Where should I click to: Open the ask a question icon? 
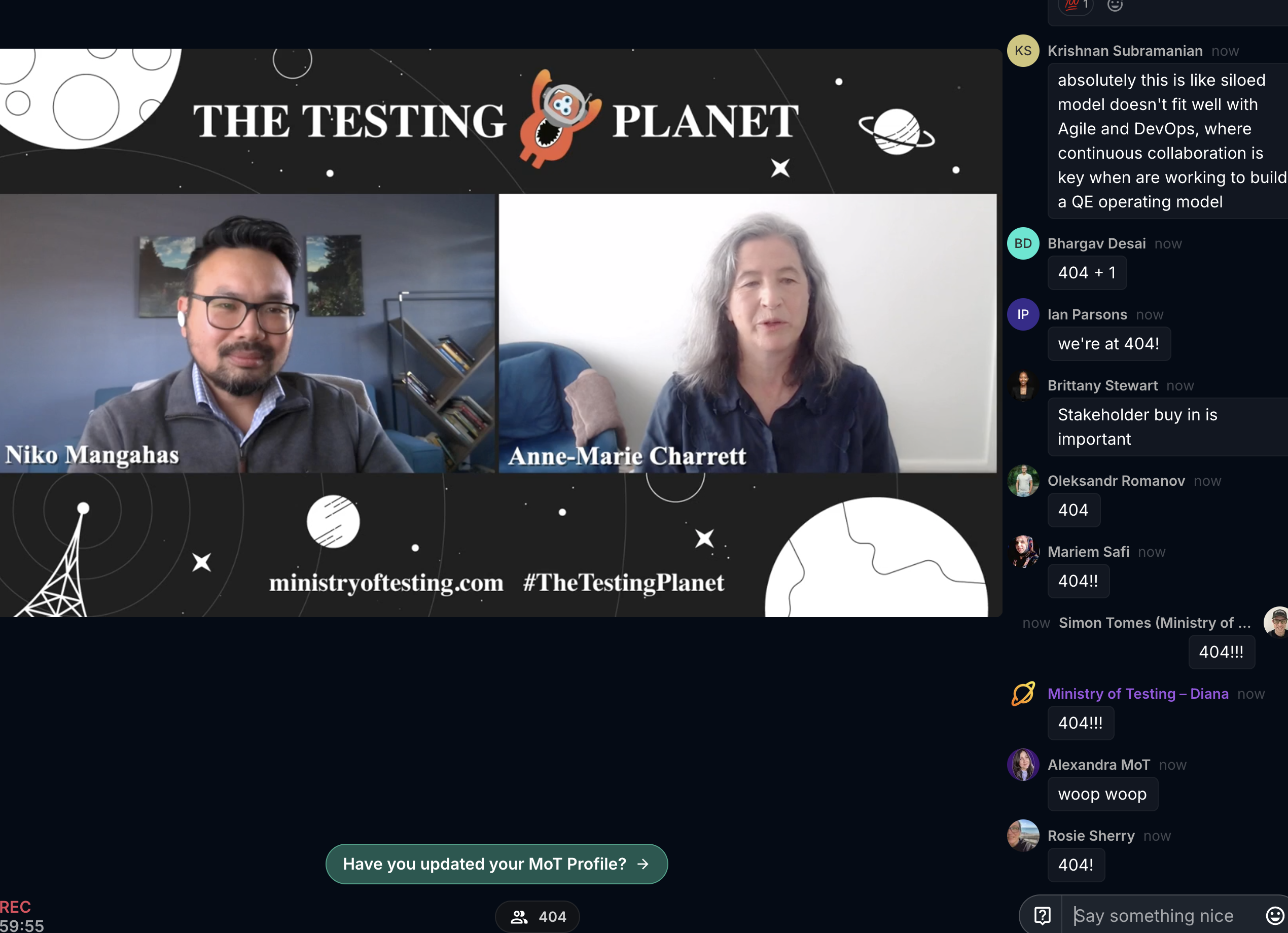[1042, 915]
